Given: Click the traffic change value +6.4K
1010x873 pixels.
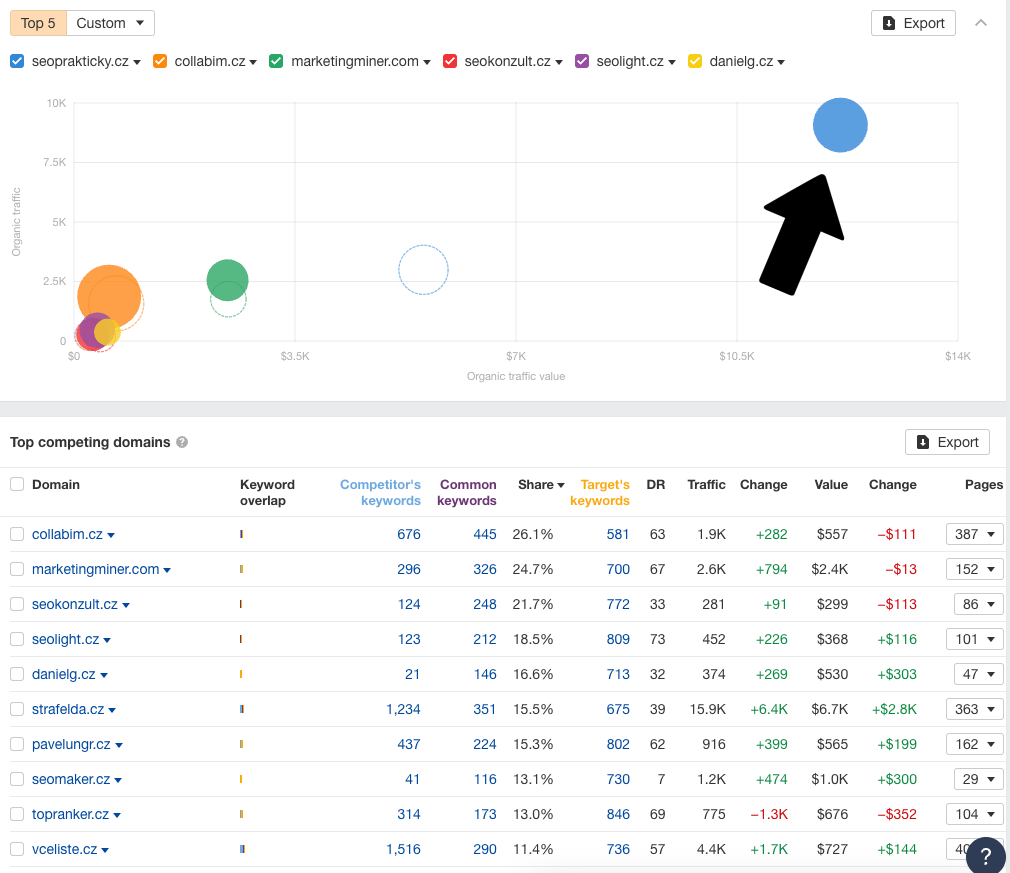Looking at the screenshot, I should [x=769, y=709].
